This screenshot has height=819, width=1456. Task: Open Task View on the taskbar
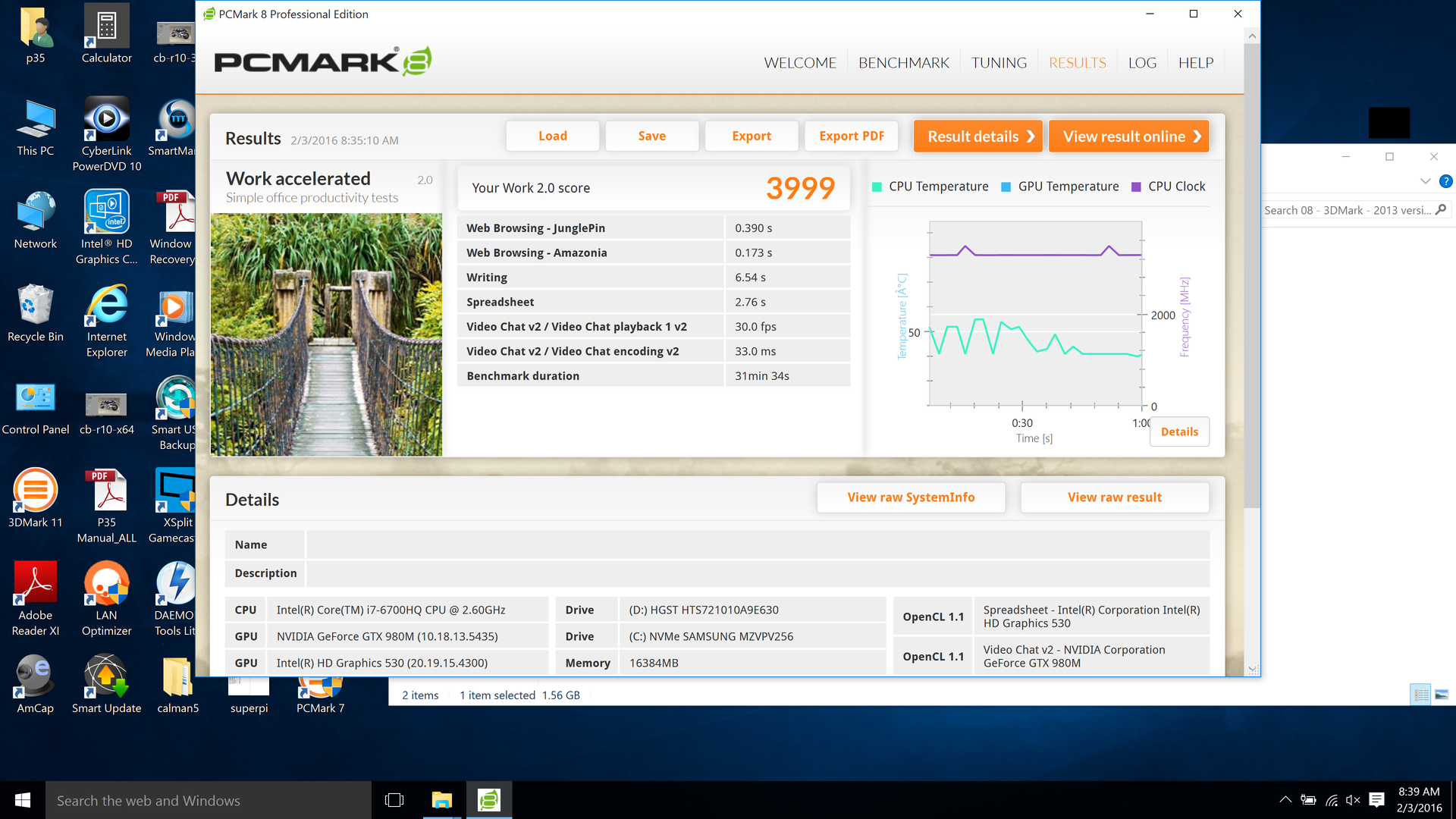394,800
